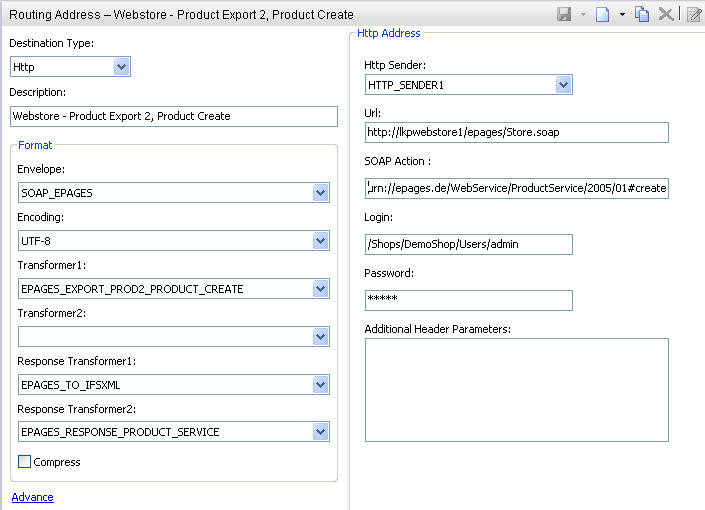Click the Duplicate record icon
The image size is (705, 510).
642,14
